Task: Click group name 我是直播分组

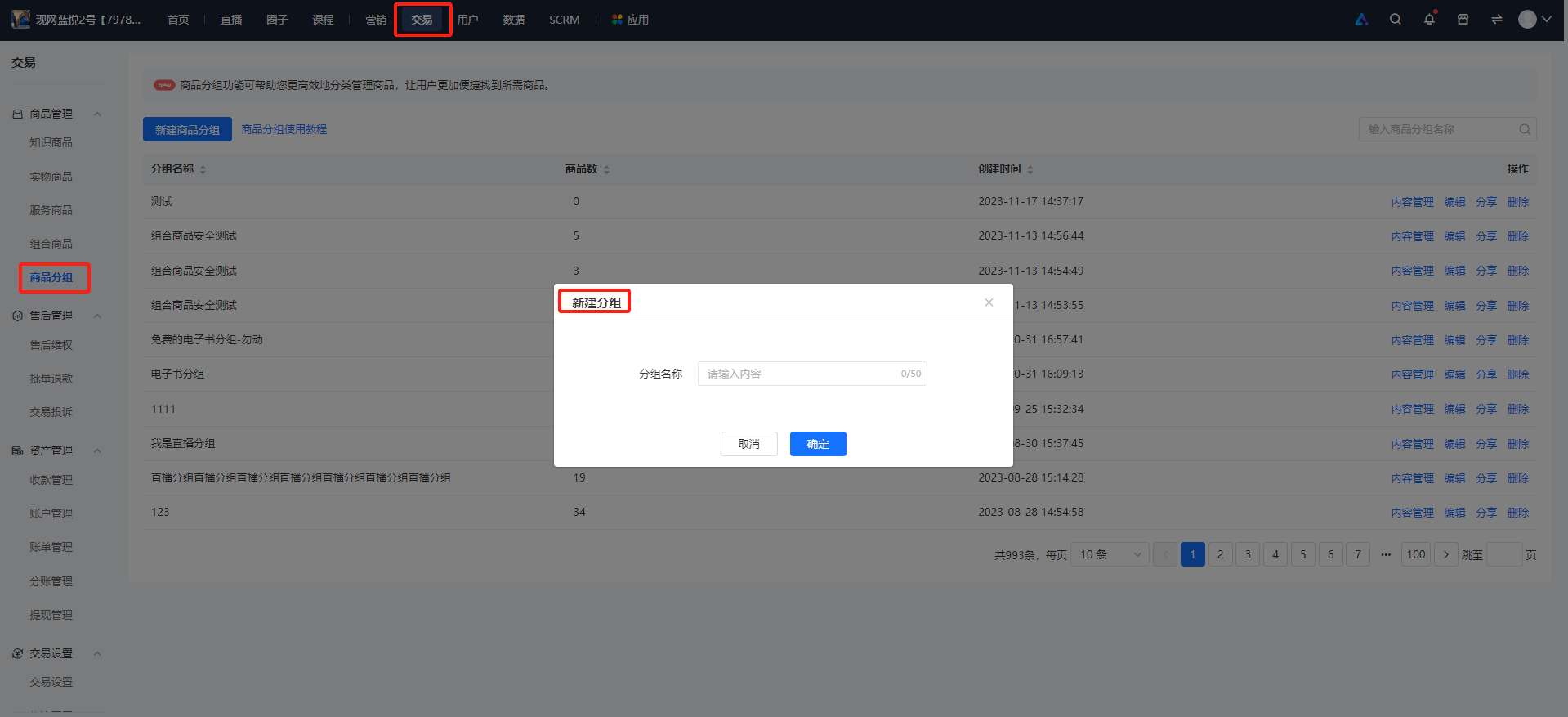Action: 183,443
